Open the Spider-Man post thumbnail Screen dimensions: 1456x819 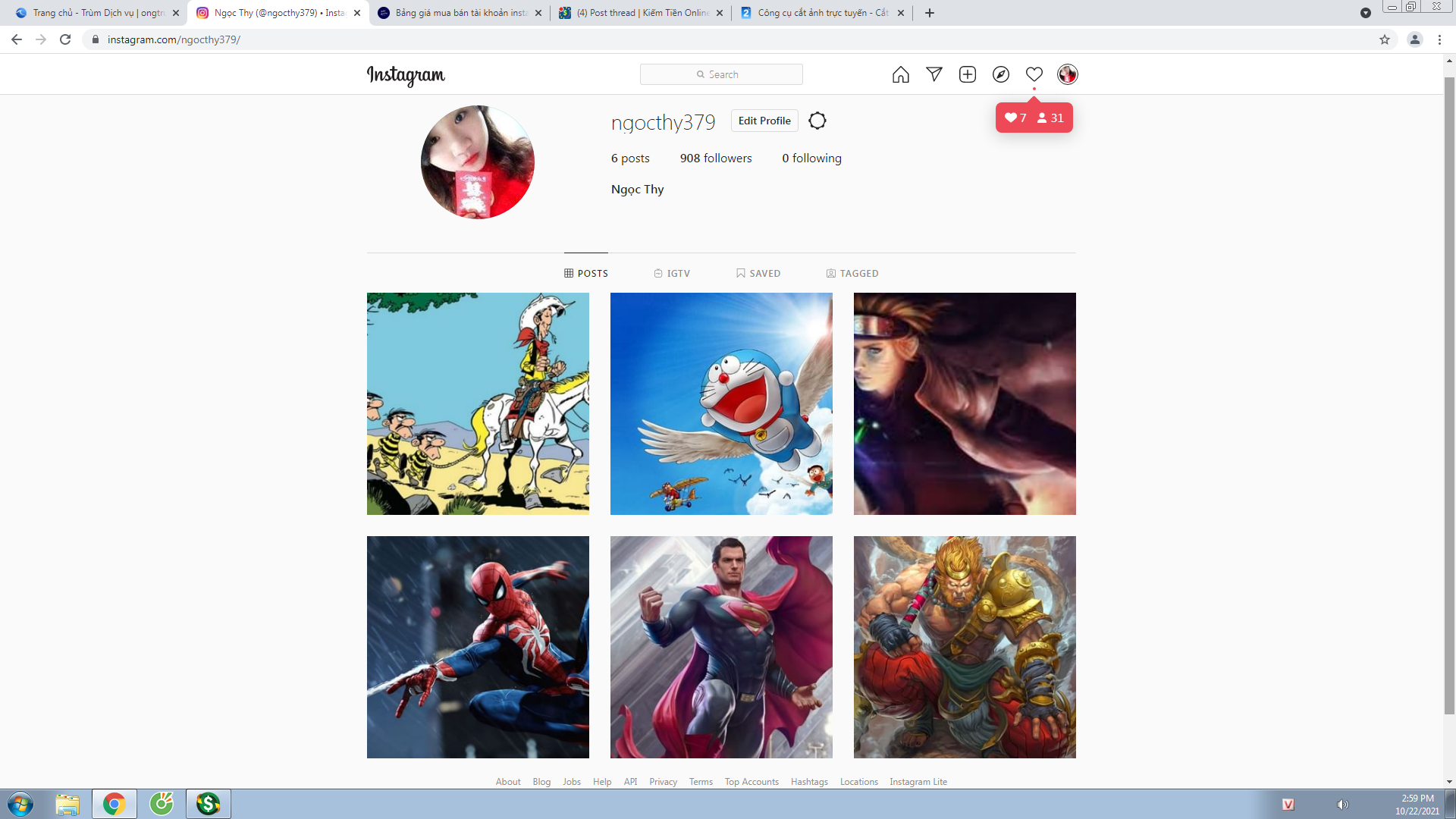pos(477,647)
